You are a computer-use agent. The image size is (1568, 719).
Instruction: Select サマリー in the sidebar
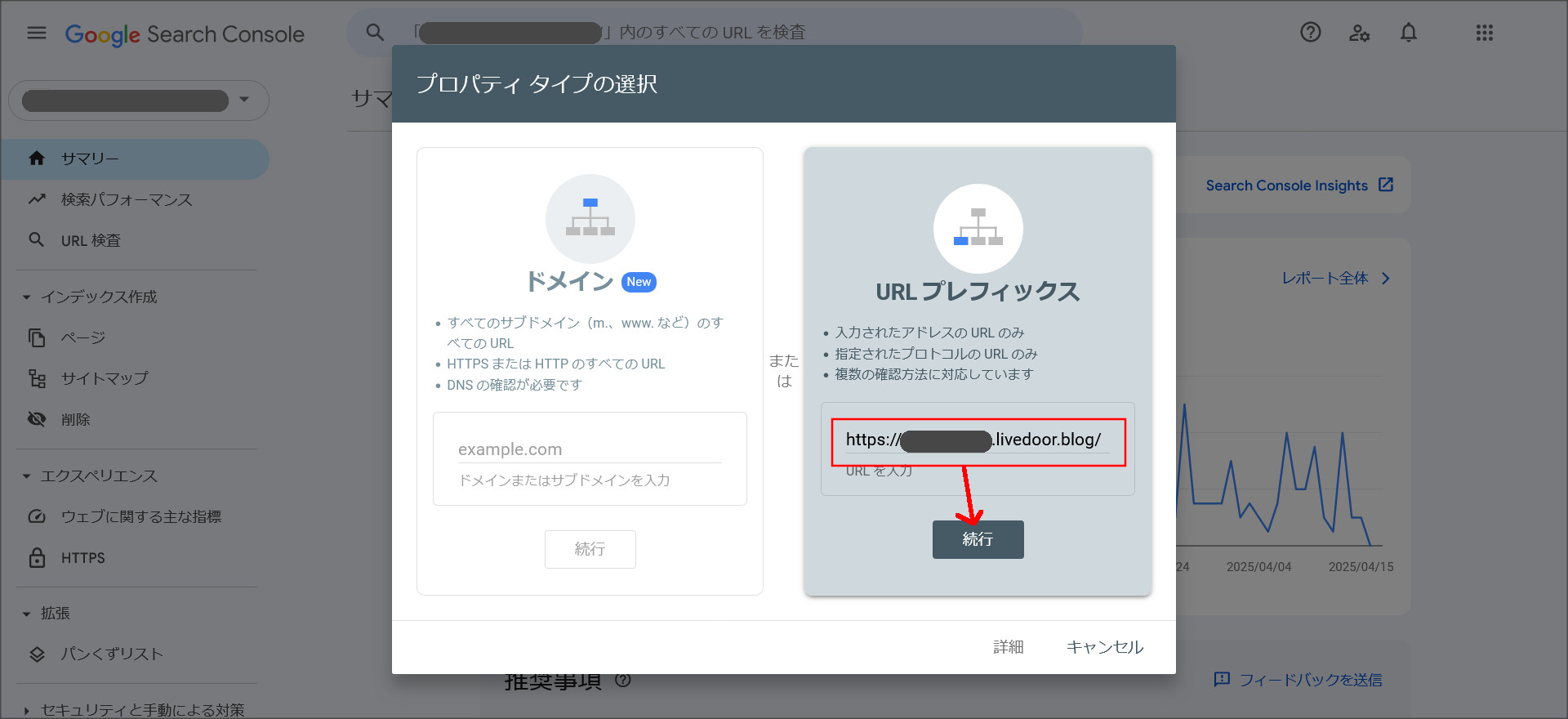[135, 159]
